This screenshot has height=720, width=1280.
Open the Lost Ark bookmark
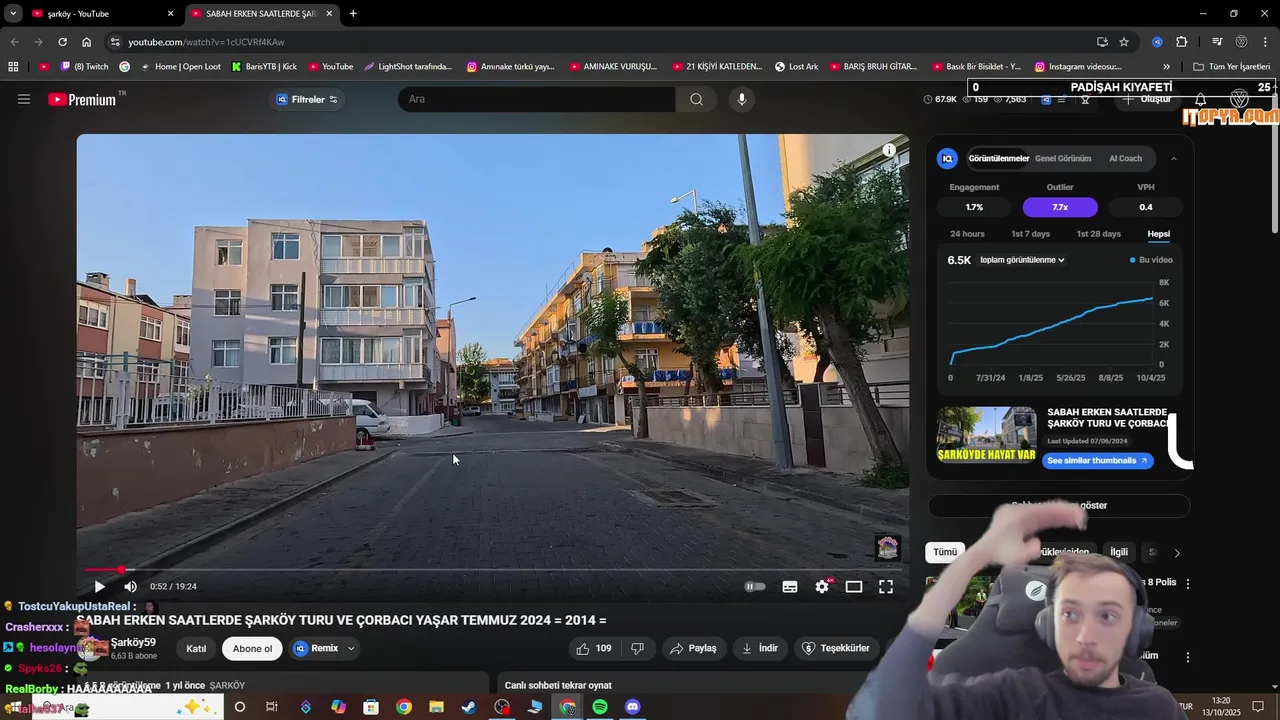[796, 66]
